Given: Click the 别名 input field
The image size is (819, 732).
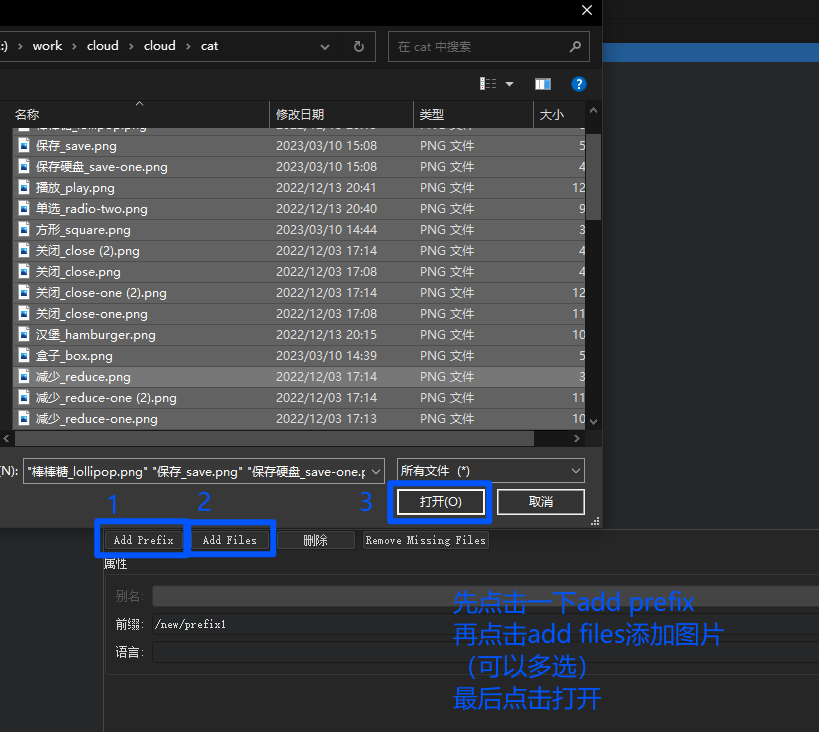Looking at the screenshot, I should point(486,596).
